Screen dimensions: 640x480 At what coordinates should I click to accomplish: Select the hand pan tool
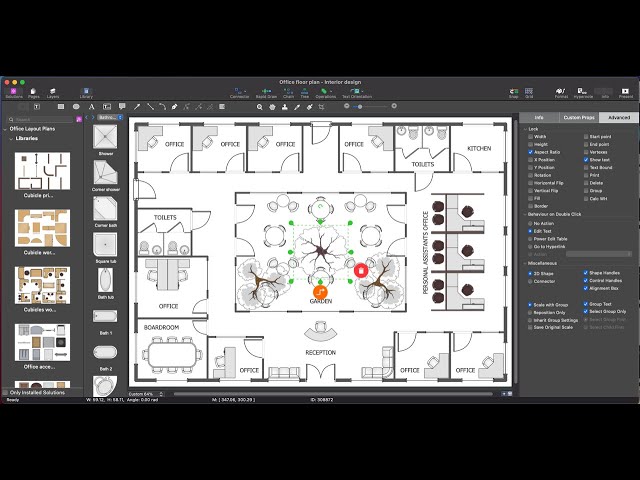(x=272, y=107)
